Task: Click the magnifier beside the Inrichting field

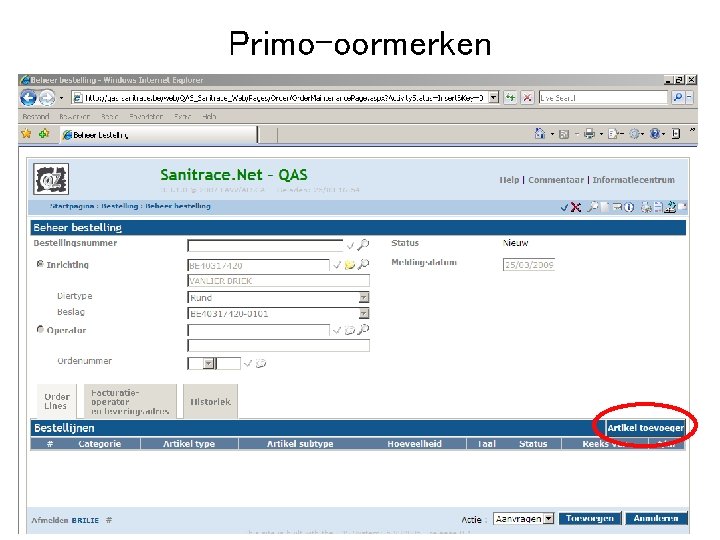Action: coord(363,264)
